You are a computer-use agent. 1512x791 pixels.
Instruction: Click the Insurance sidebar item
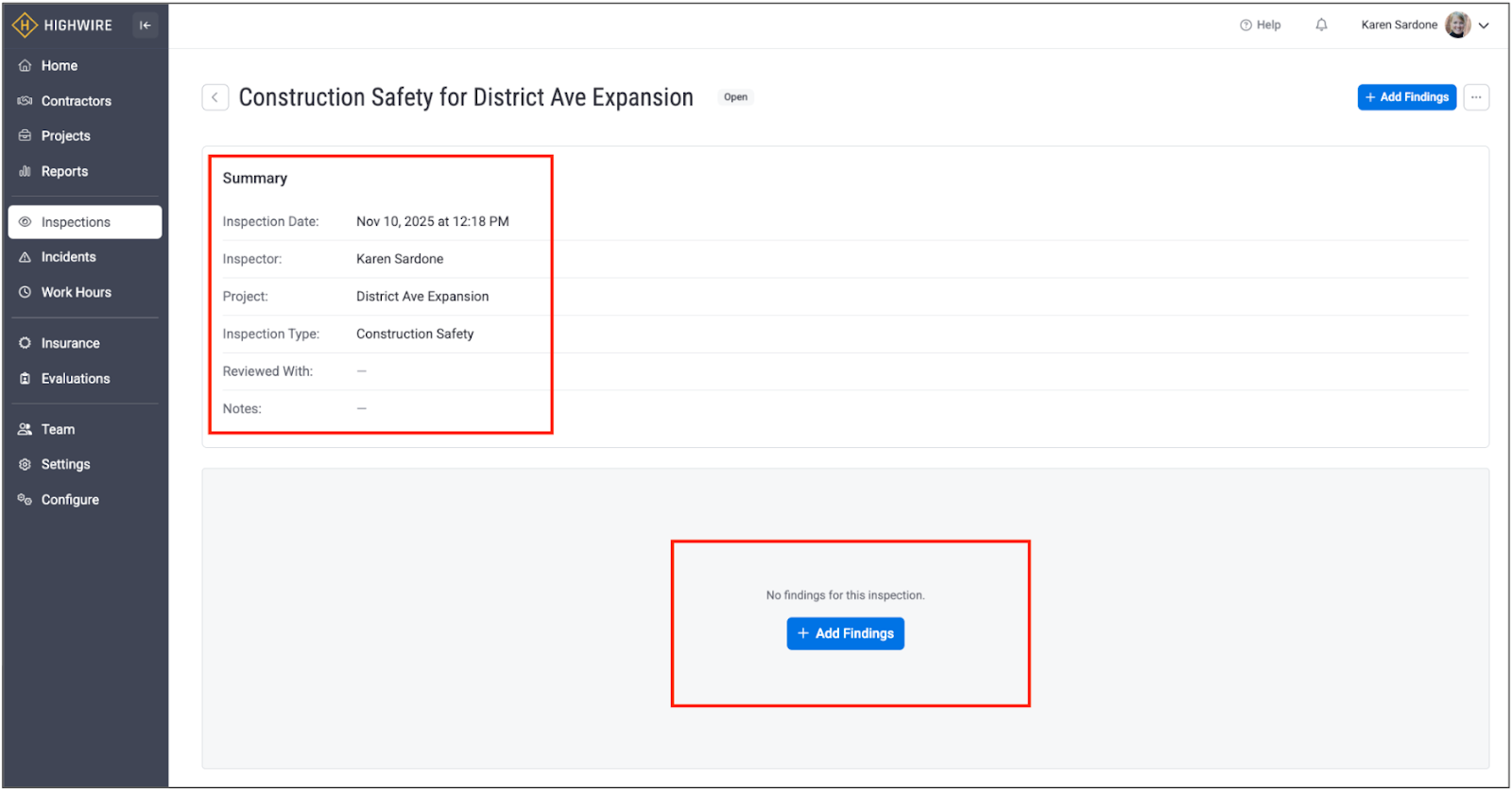coord(70,343)
